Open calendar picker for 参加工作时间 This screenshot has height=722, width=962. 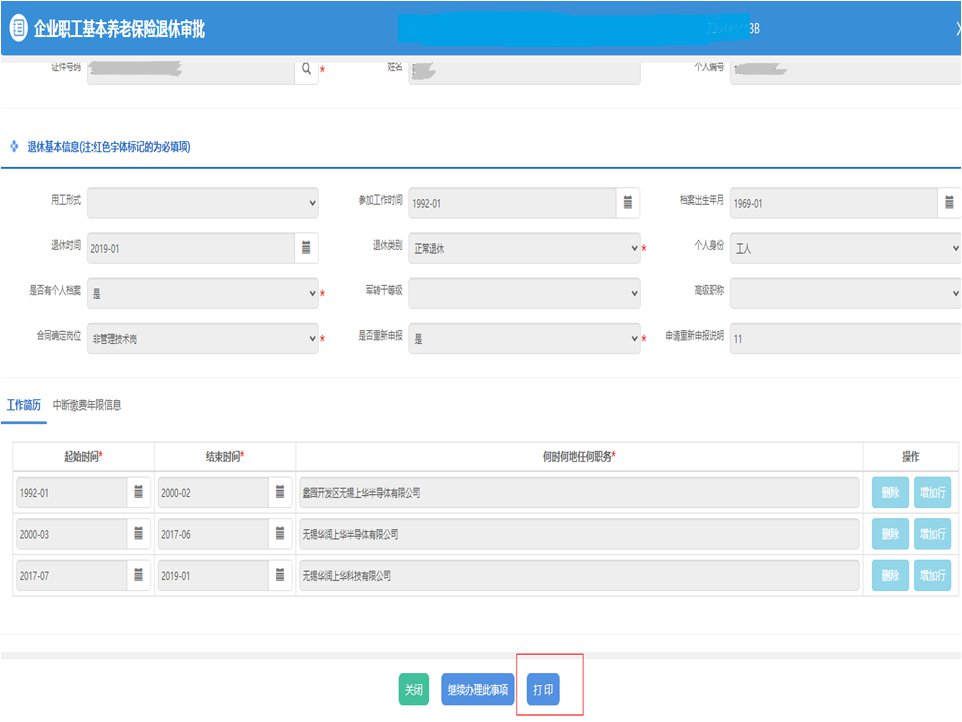click(627, 203)
